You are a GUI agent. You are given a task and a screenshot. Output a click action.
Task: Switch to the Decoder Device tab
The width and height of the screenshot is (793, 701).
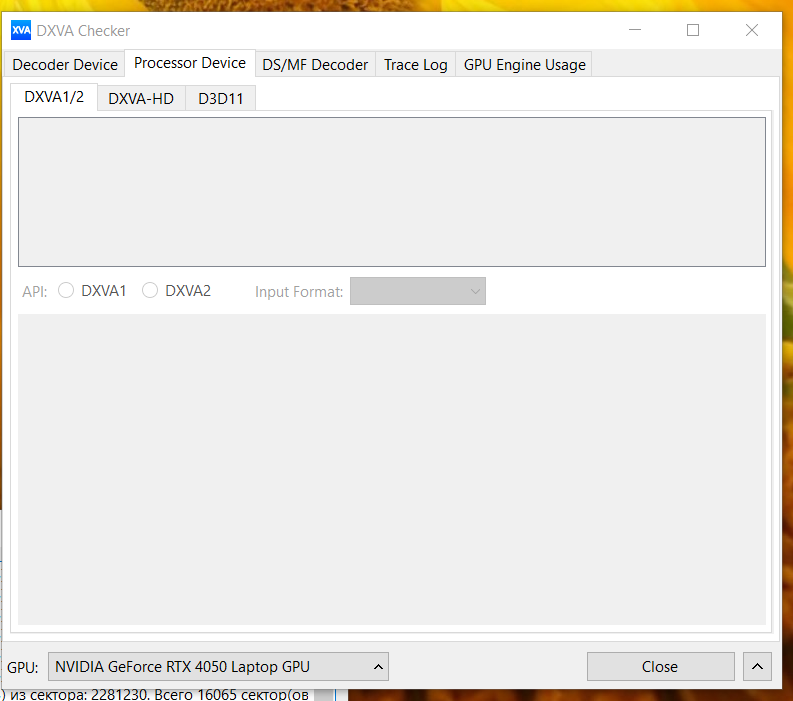tap(65, 65)
